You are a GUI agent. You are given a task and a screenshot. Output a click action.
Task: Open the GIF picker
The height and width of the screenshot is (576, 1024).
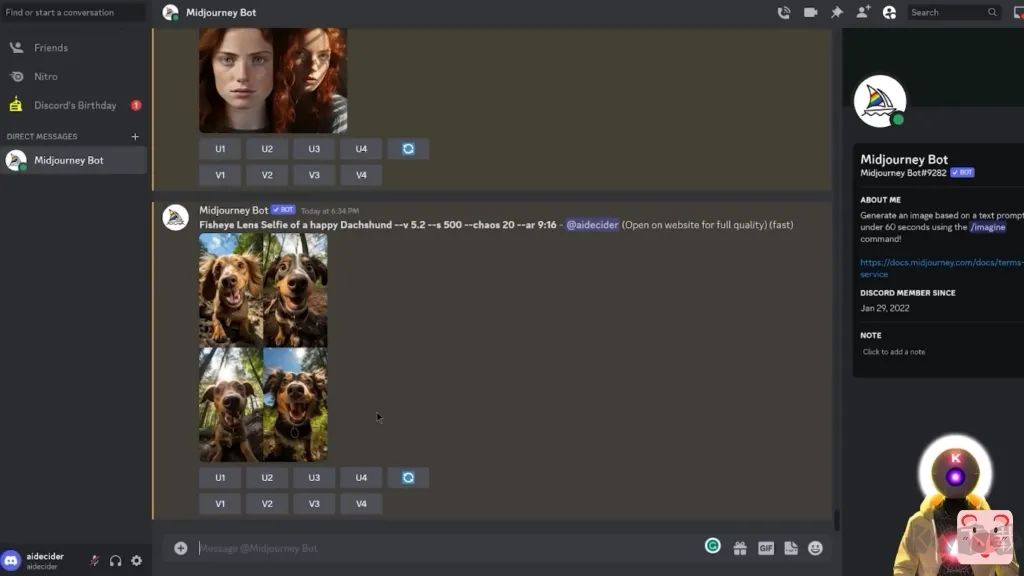point(766,548)
